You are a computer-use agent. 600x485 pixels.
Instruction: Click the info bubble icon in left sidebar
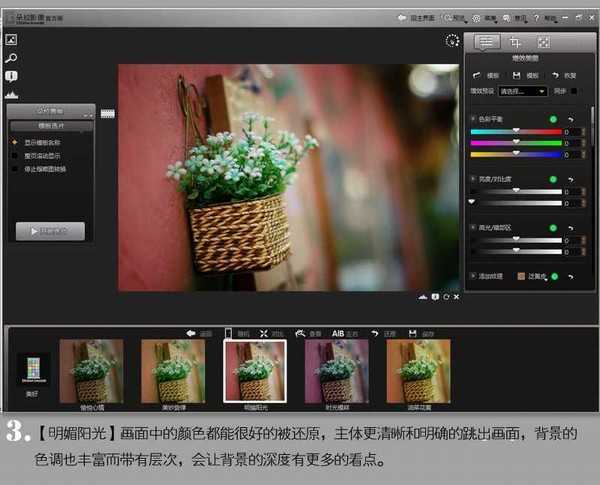(11, 76)
